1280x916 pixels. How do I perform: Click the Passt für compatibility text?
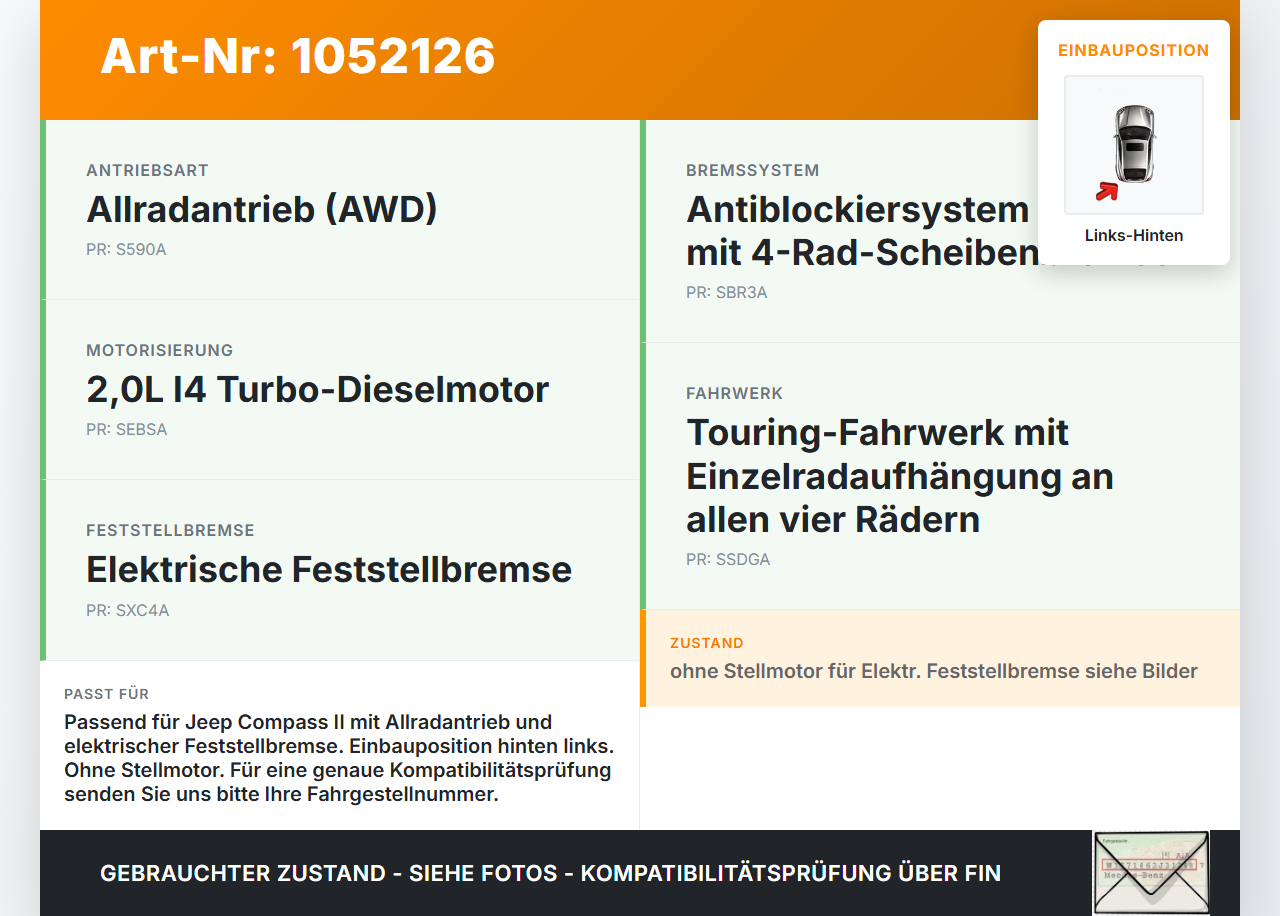pyautogui.click(x=339, y=758)
